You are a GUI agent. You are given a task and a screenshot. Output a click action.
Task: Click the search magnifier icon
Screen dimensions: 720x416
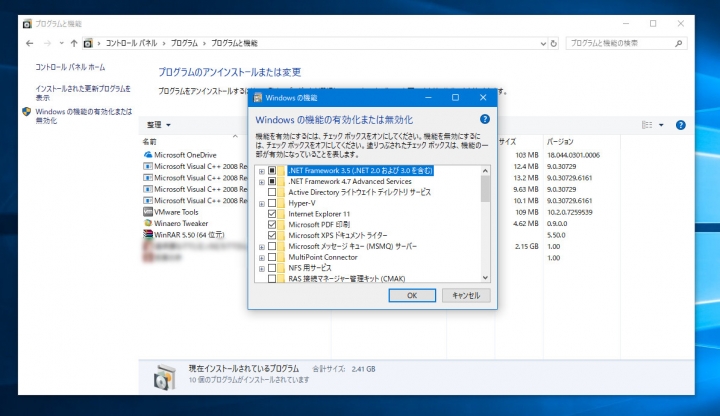pos(679,43)
